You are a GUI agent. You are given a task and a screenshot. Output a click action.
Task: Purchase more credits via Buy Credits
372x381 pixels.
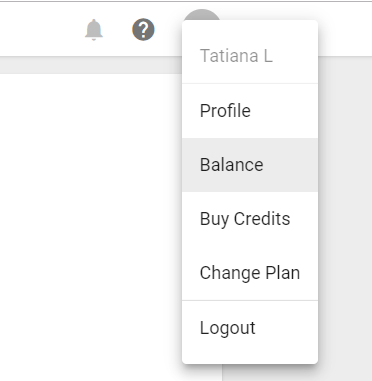pyautogui.click(x=250, y=219)
